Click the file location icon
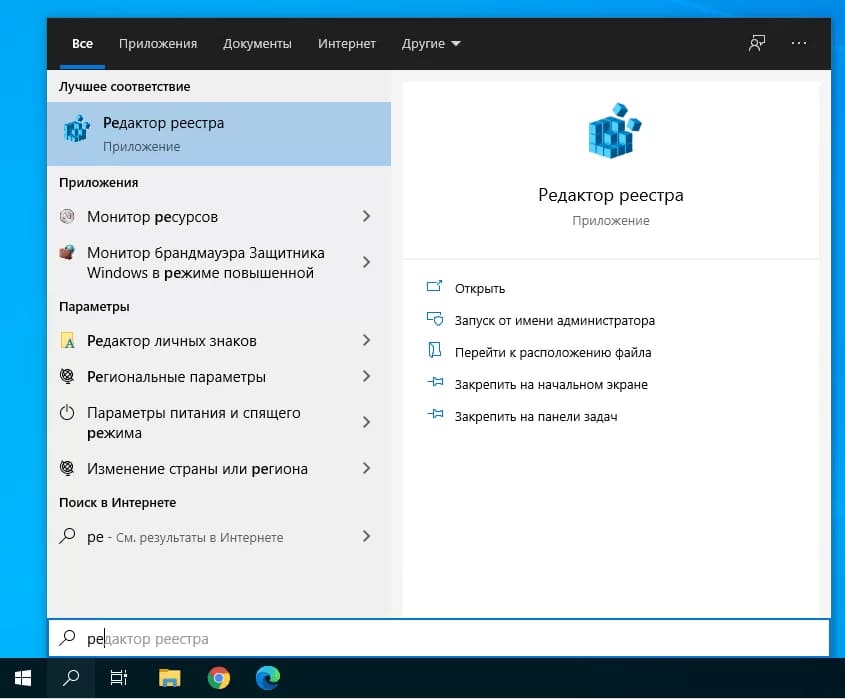 click(434, 350)
